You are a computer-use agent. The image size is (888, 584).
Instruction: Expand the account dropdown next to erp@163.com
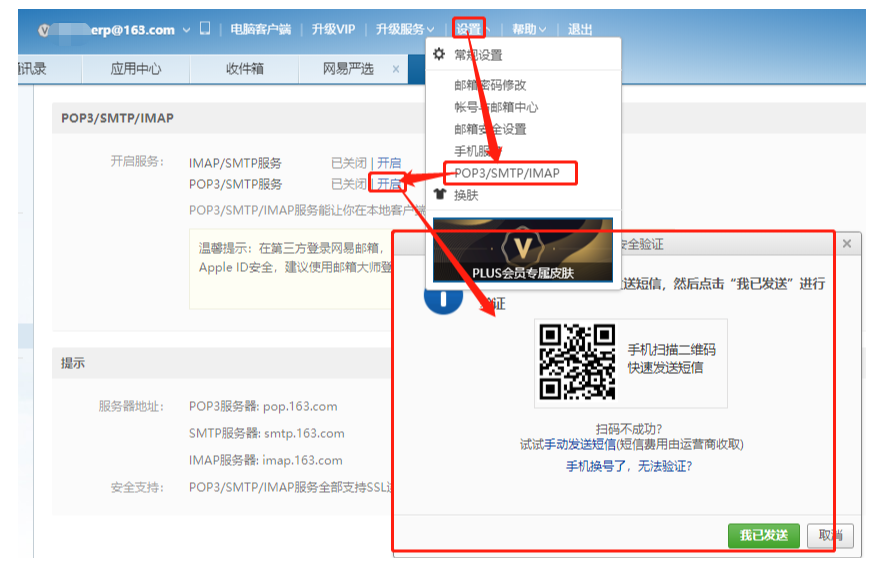[186, 30]
